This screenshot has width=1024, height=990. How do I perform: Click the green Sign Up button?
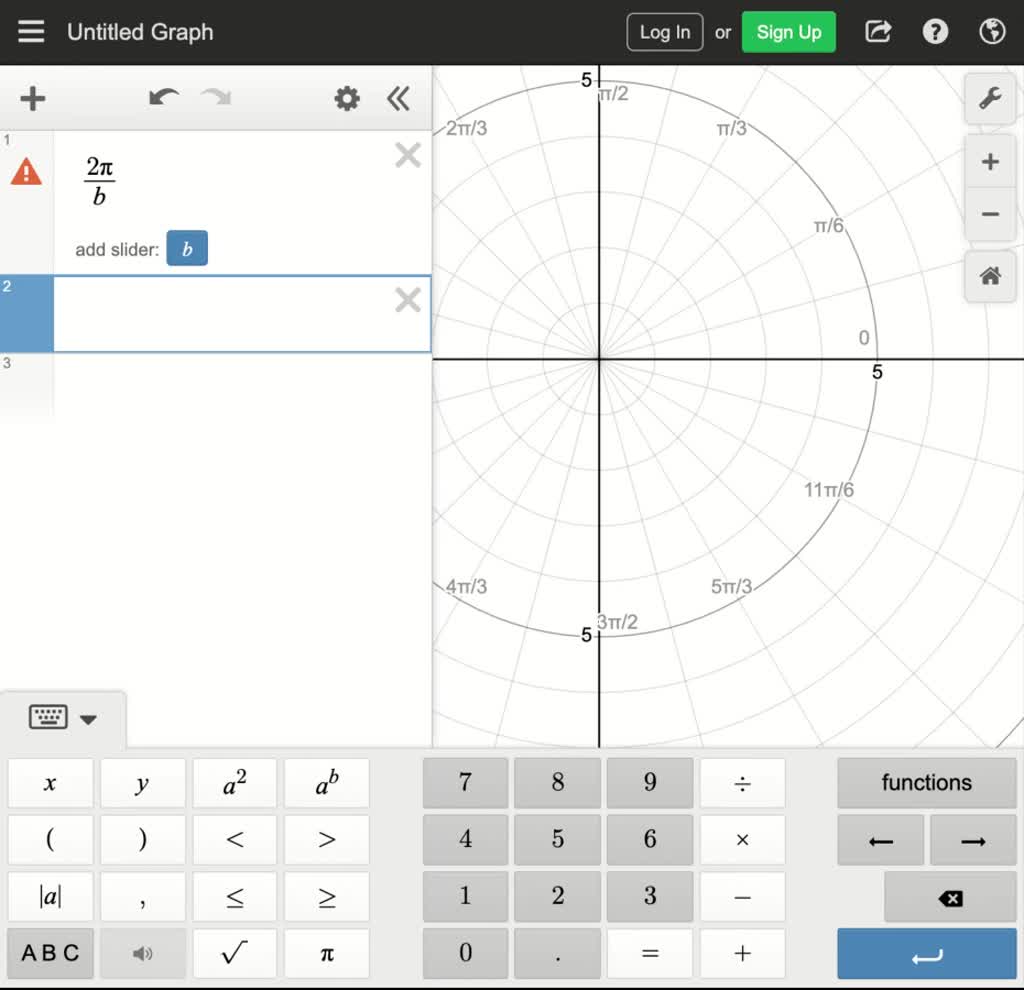(x=788, y=32)
